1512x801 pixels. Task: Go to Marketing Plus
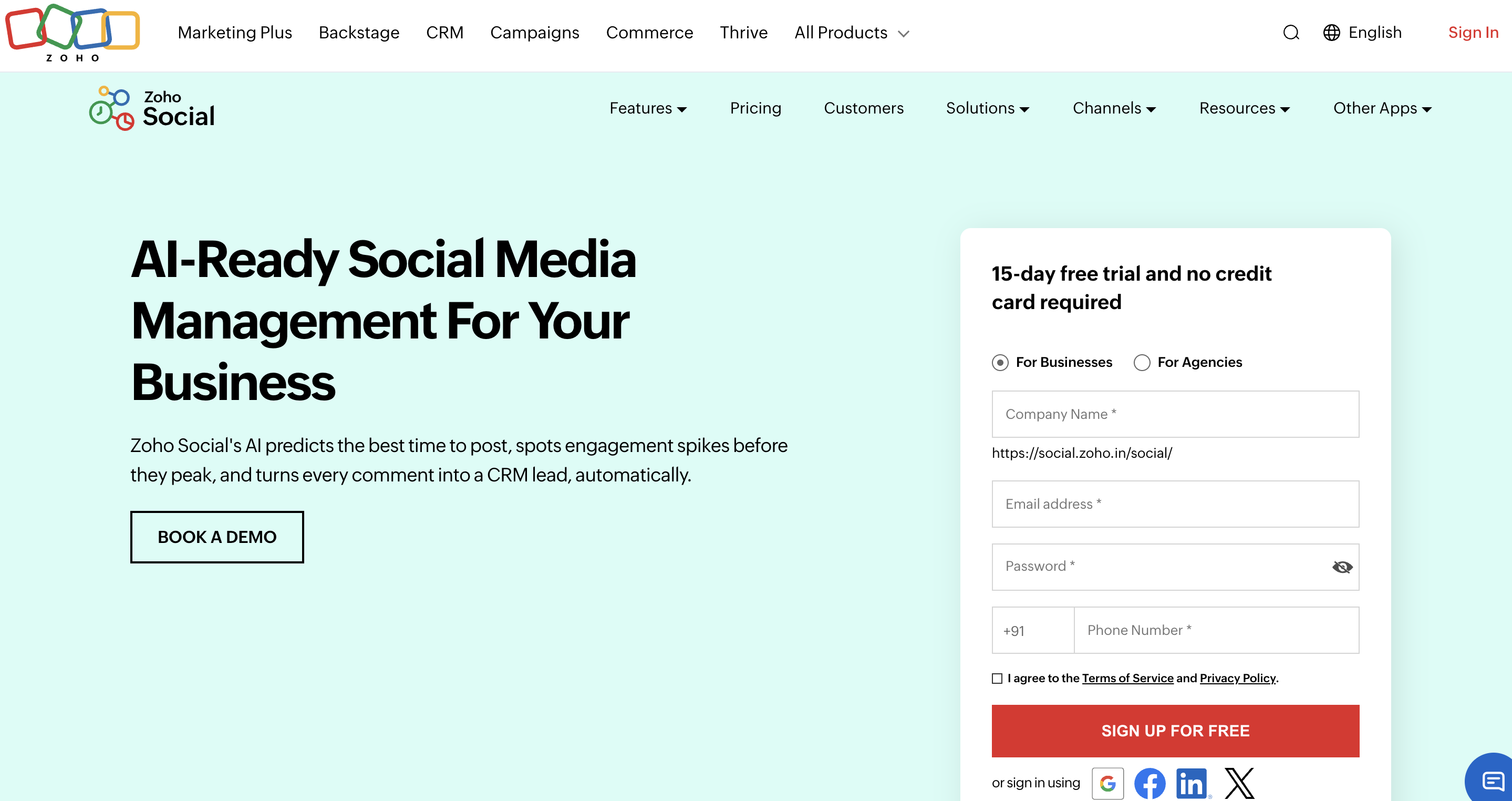(x=235, y=32)
